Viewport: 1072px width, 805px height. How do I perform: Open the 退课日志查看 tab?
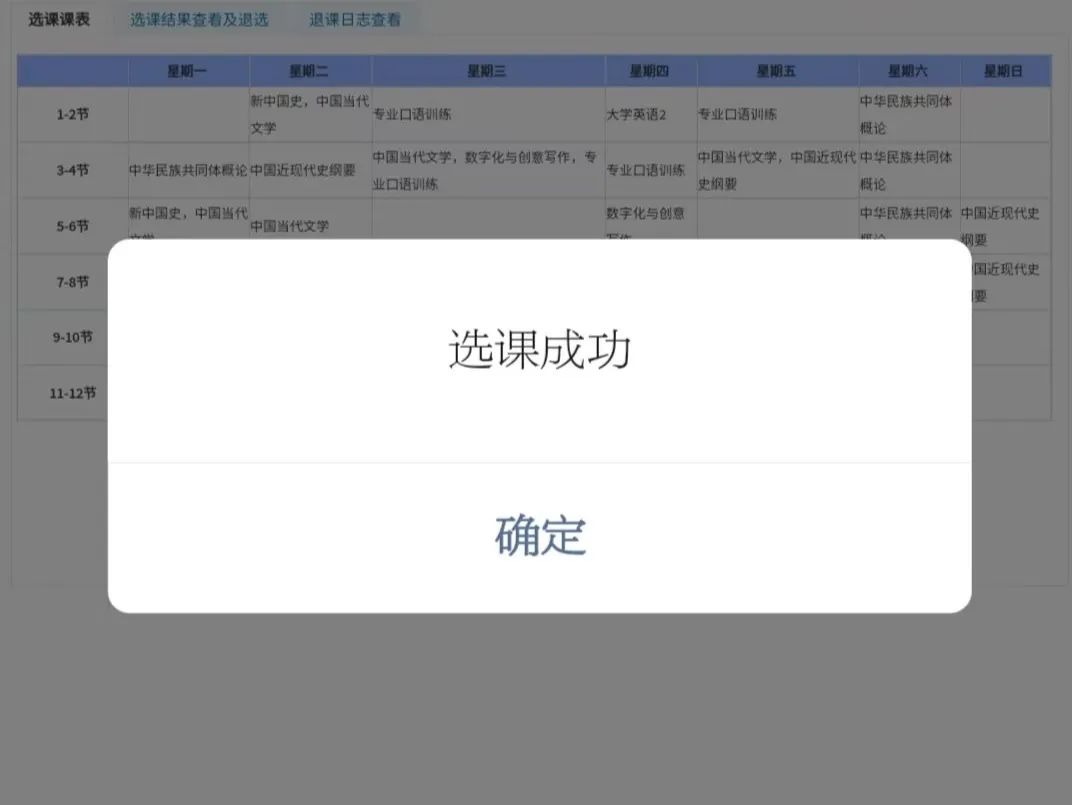(x=355, y=19)
